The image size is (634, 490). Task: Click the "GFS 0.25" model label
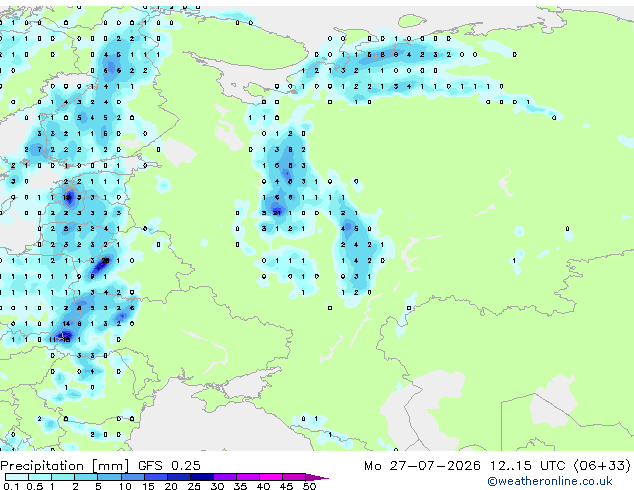click(169, 466)
